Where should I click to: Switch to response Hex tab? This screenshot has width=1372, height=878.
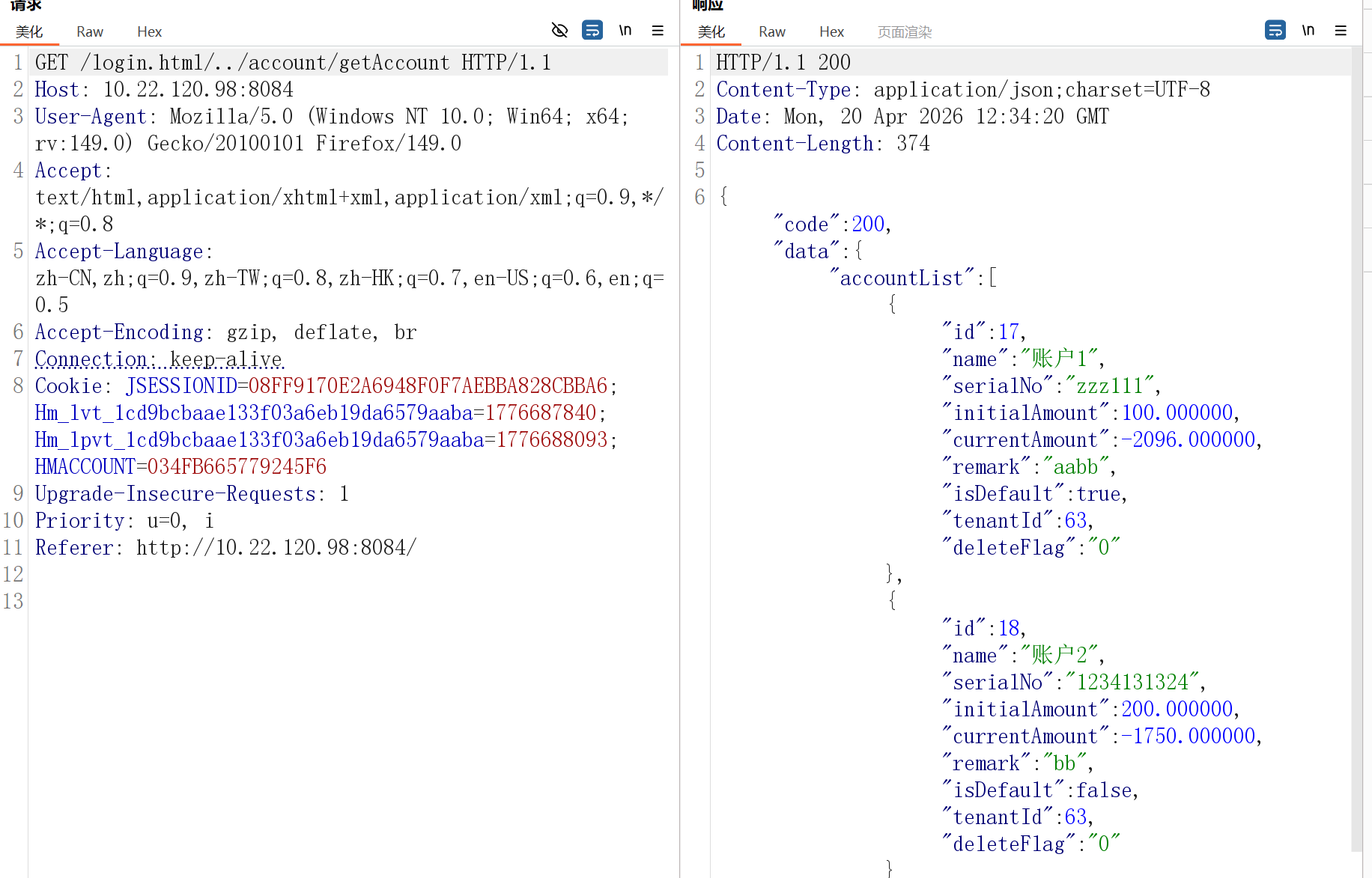click(x=832, y=31)
